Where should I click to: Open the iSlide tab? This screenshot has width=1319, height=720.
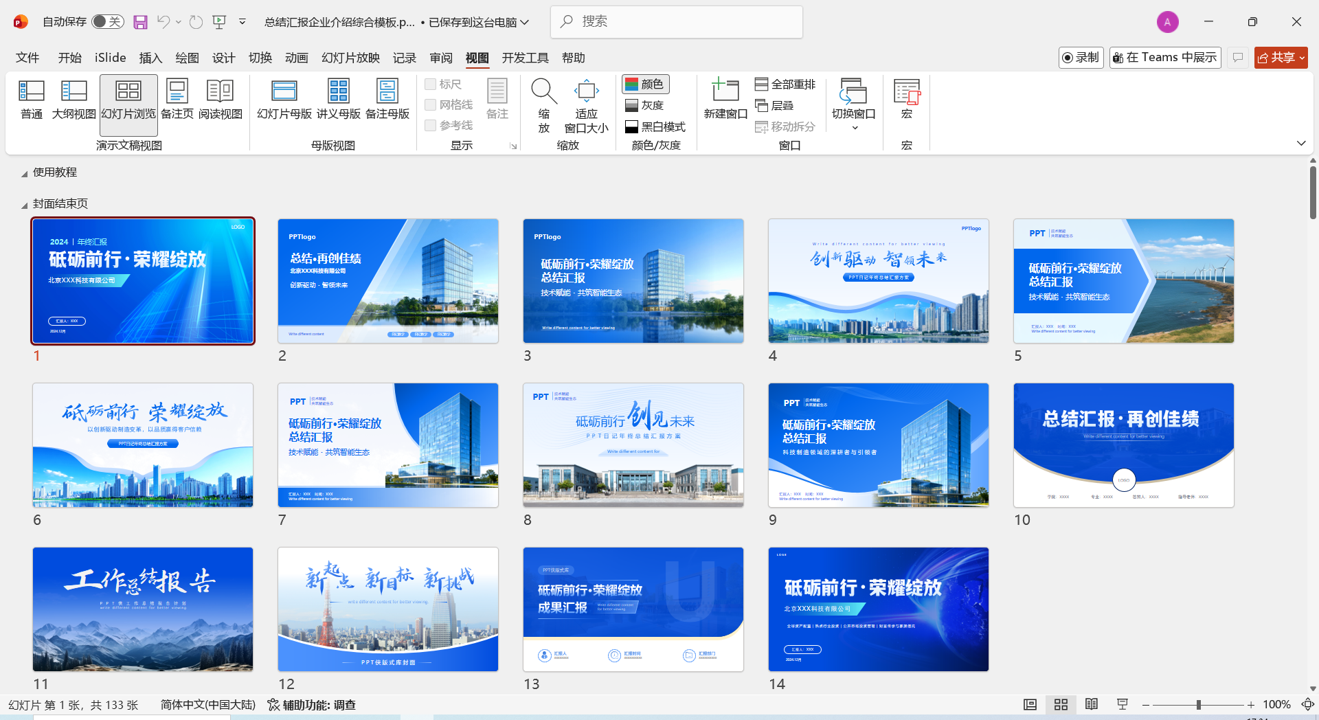110,58
